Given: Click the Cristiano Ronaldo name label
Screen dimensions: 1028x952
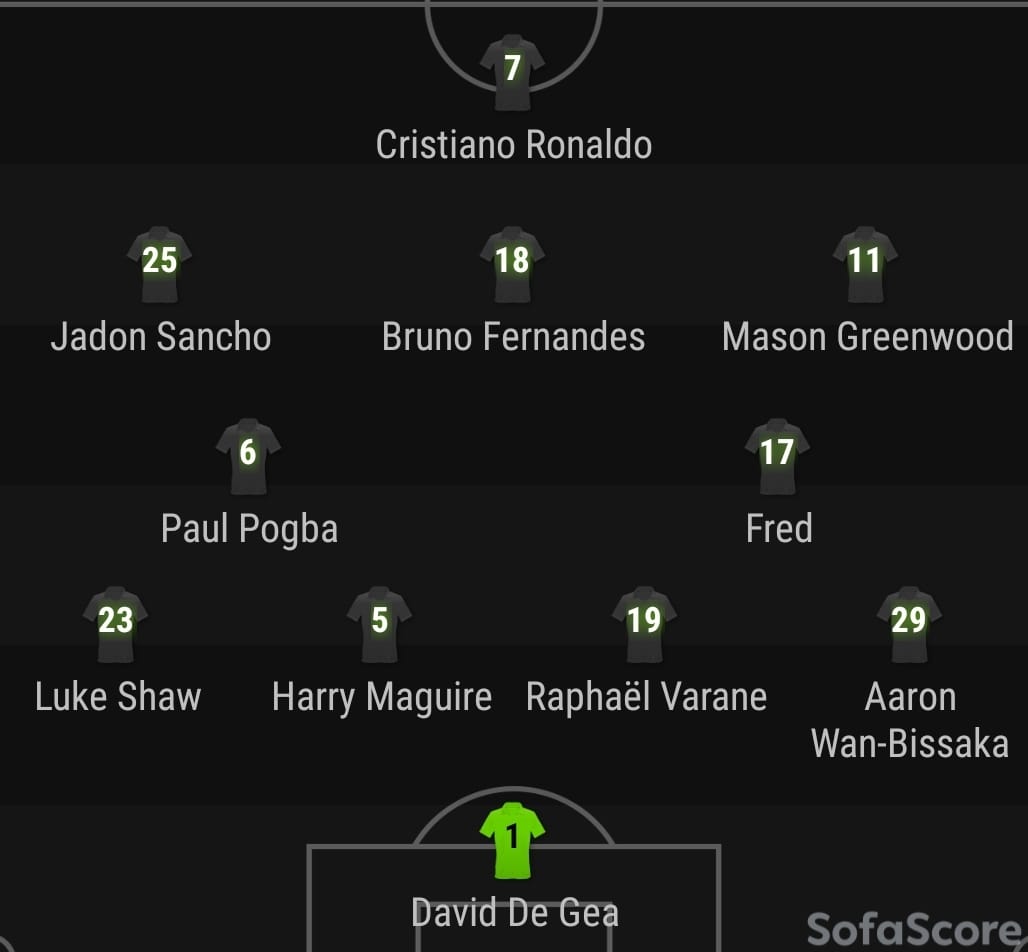Looking at the screenshot, I should click(x=514, y=145).
